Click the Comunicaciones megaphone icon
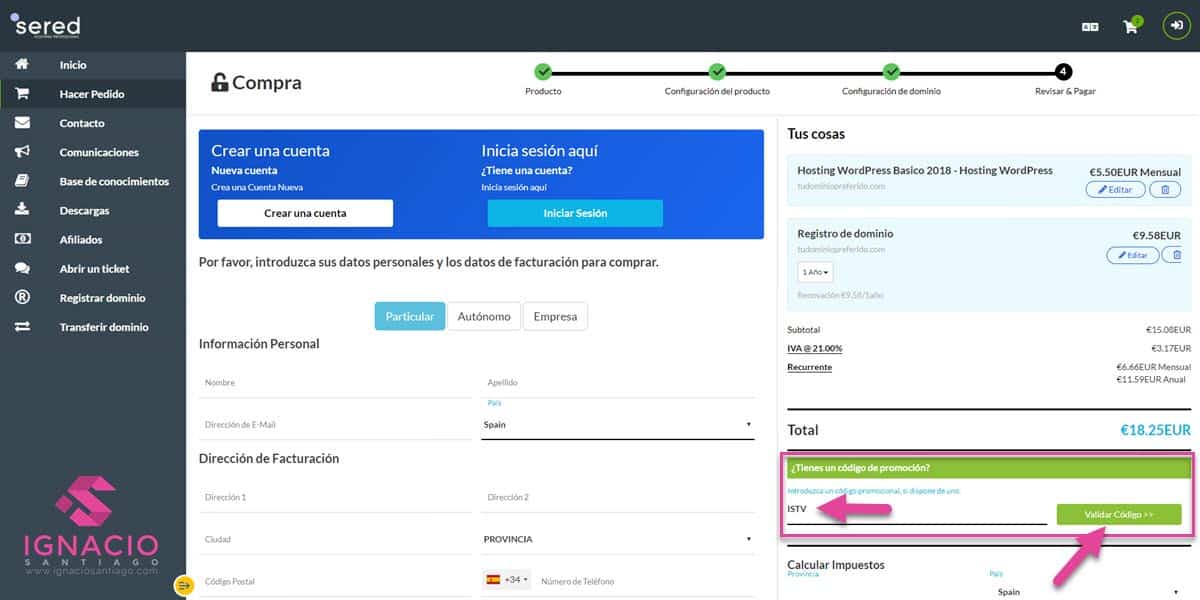The width and height of the screenshot is (1200, 600). tap(22, 152)
